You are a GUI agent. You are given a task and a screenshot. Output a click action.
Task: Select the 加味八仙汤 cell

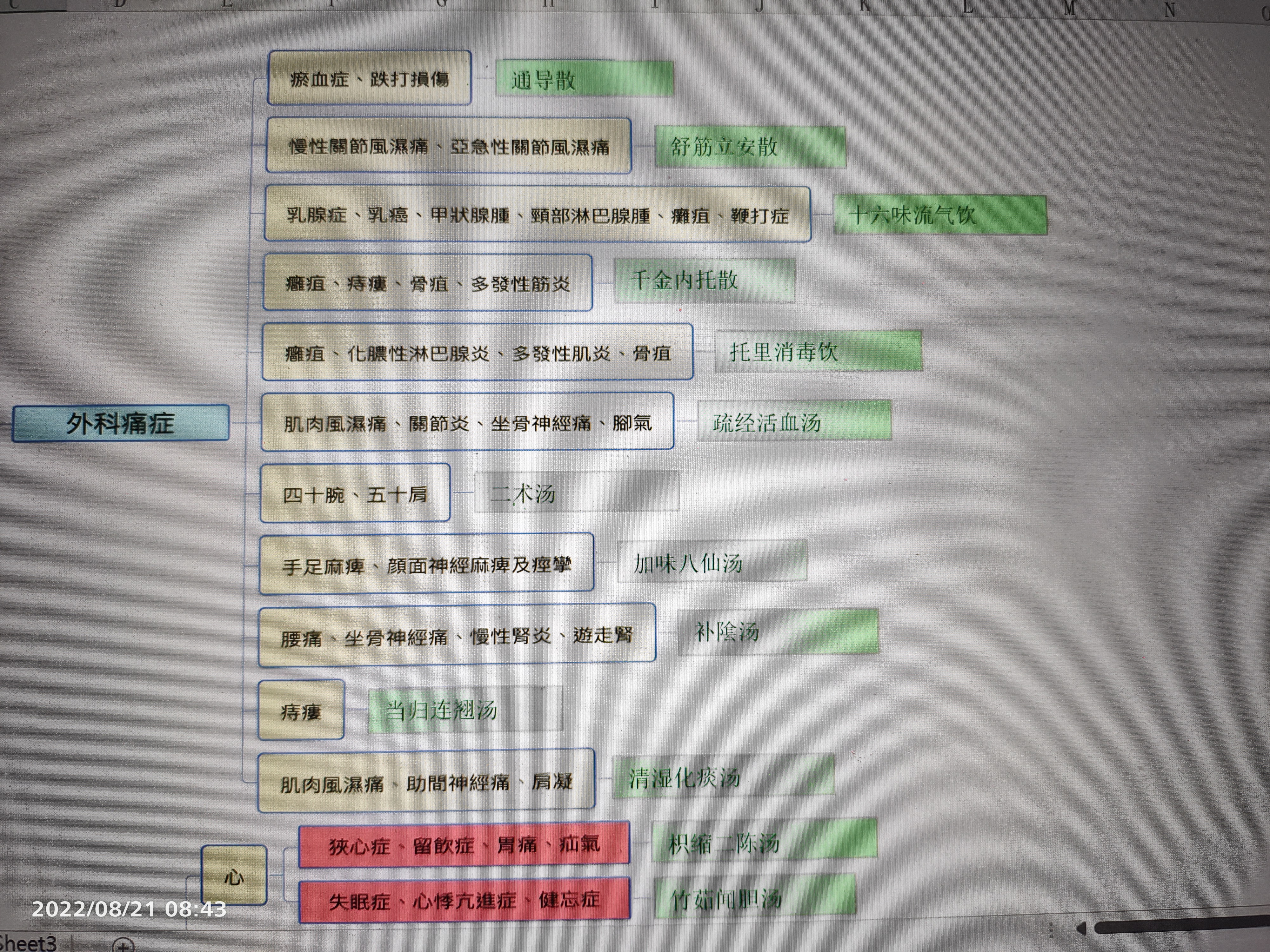pos(712,562)
